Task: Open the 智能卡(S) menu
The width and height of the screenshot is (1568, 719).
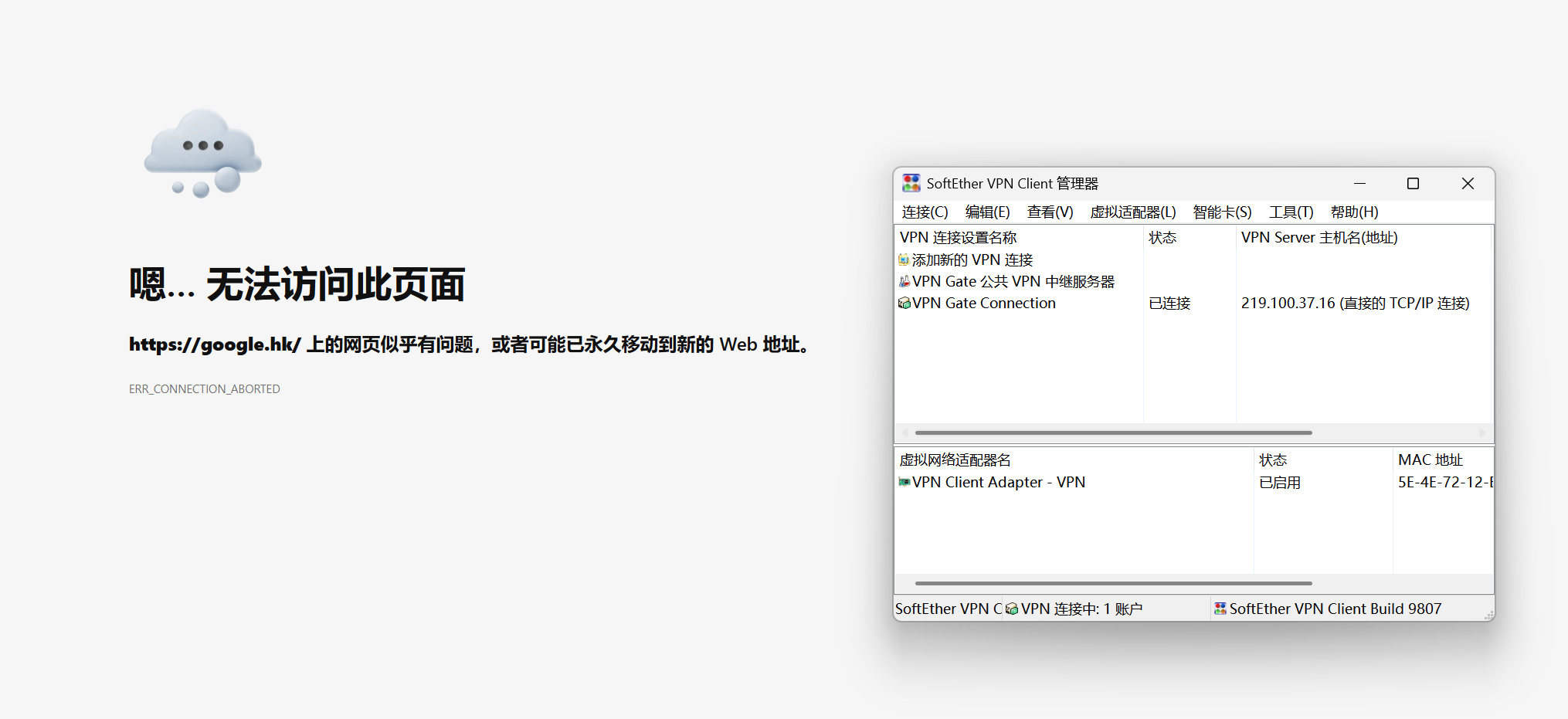Action: [x=1222, y=212]
